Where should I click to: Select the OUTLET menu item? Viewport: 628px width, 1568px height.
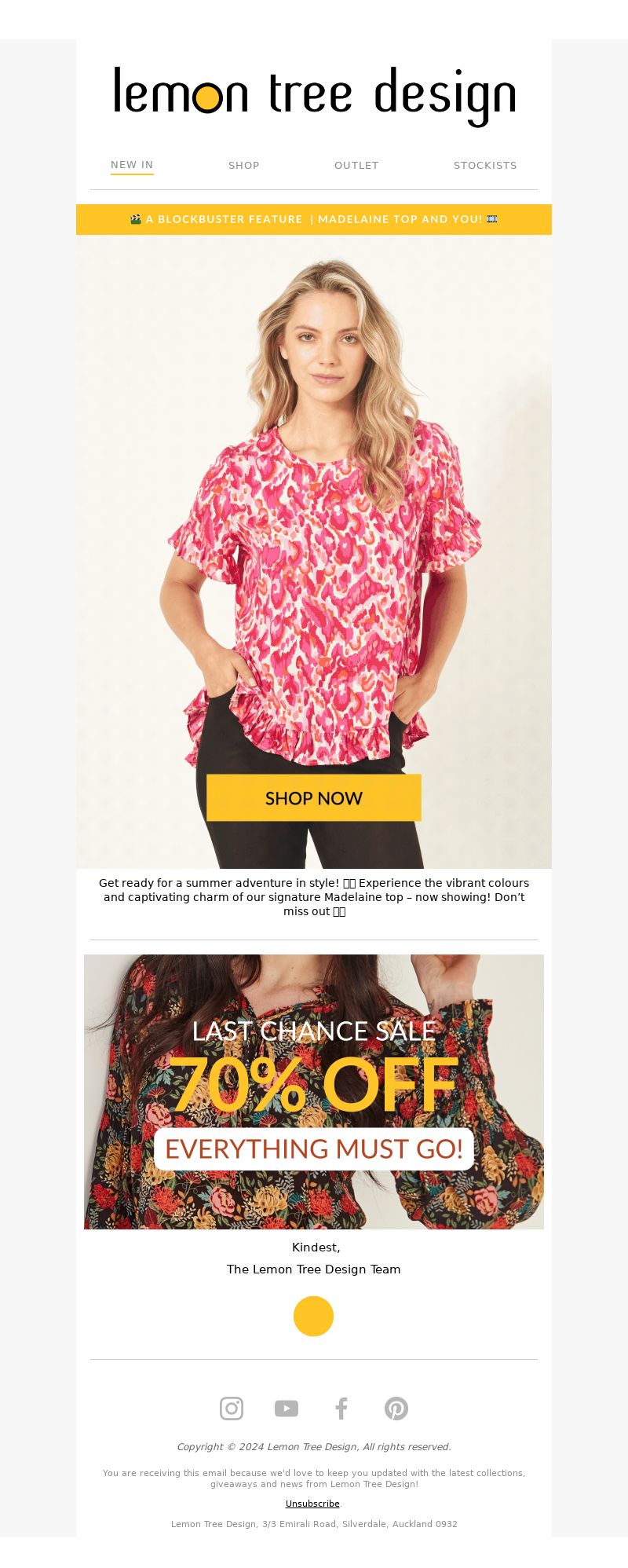(x=356, y=165)
